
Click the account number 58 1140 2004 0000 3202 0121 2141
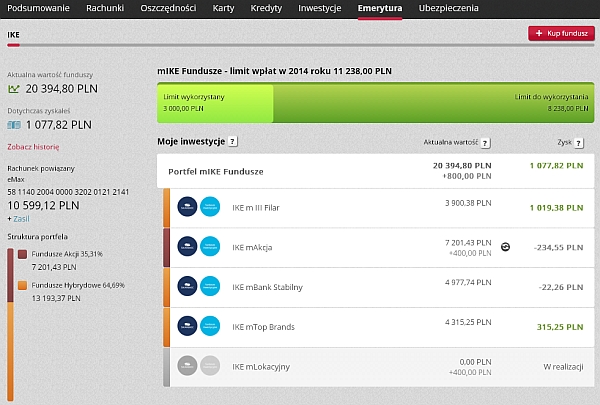coord(68,192)
